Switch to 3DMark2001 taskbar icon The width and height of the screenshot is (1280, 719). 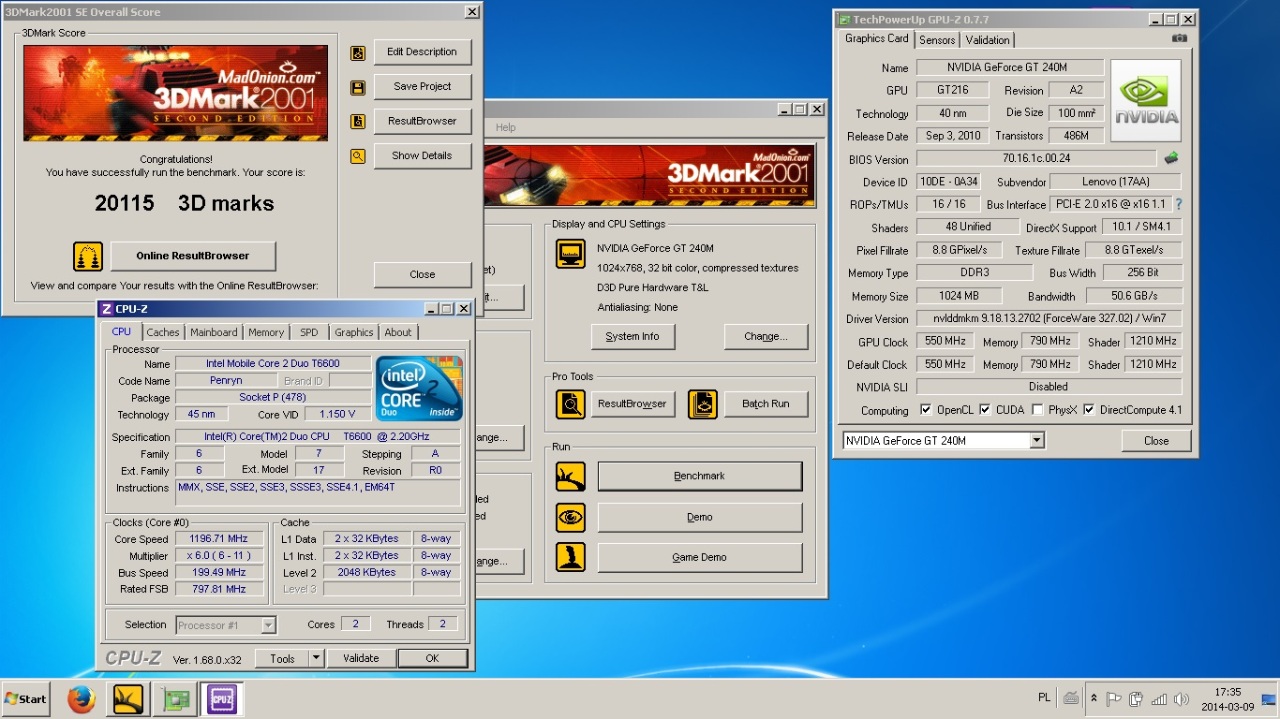tap(128, 699)
